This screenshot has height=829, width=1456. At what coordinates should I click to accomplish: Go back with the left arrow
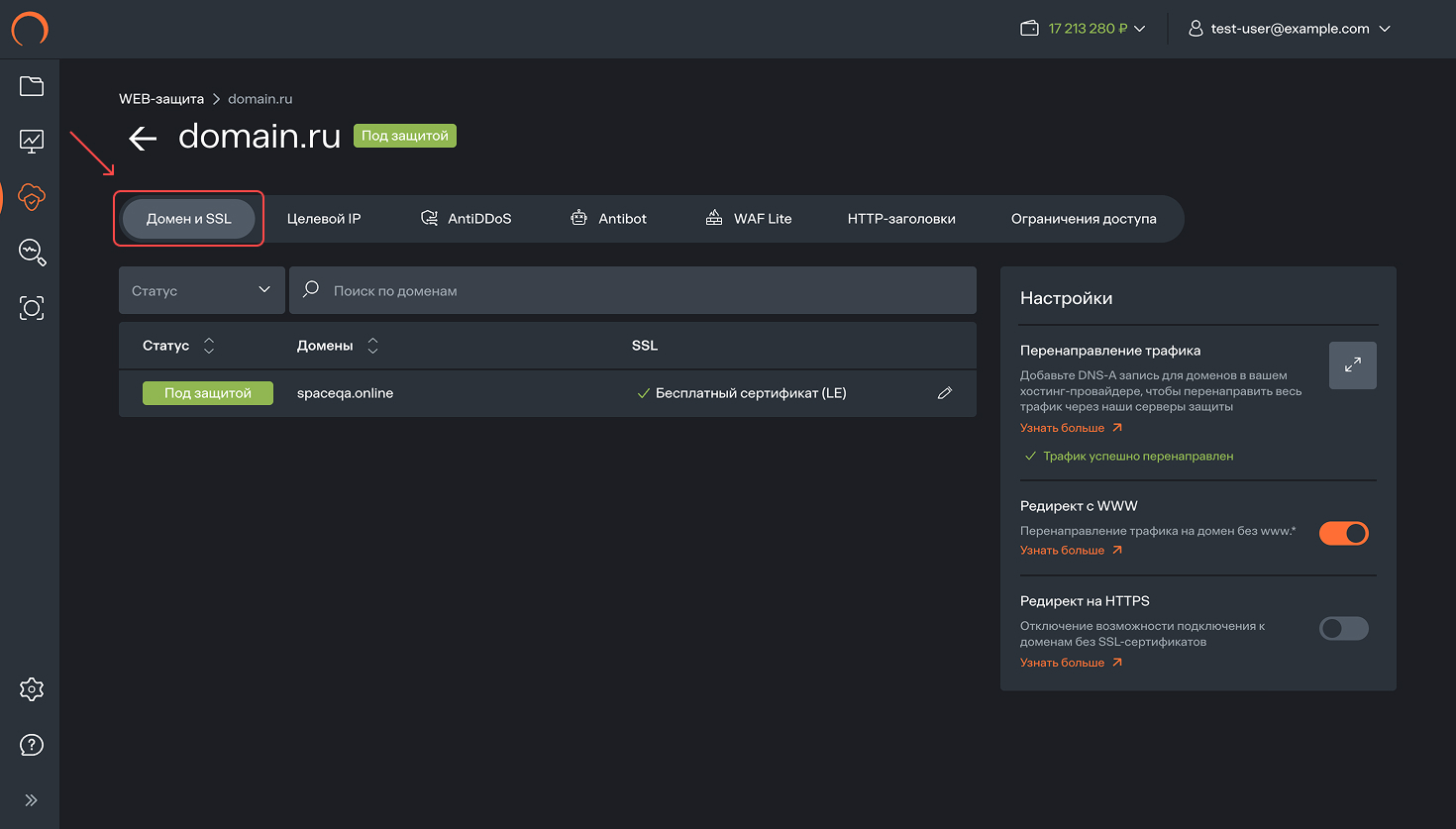[144, 139]
